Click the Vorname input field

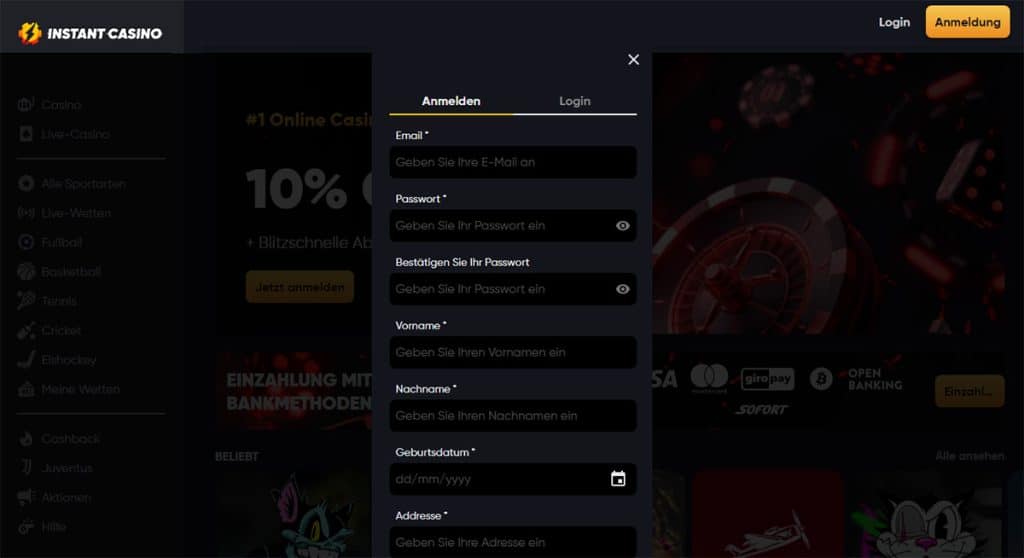(x=512, y=352)
